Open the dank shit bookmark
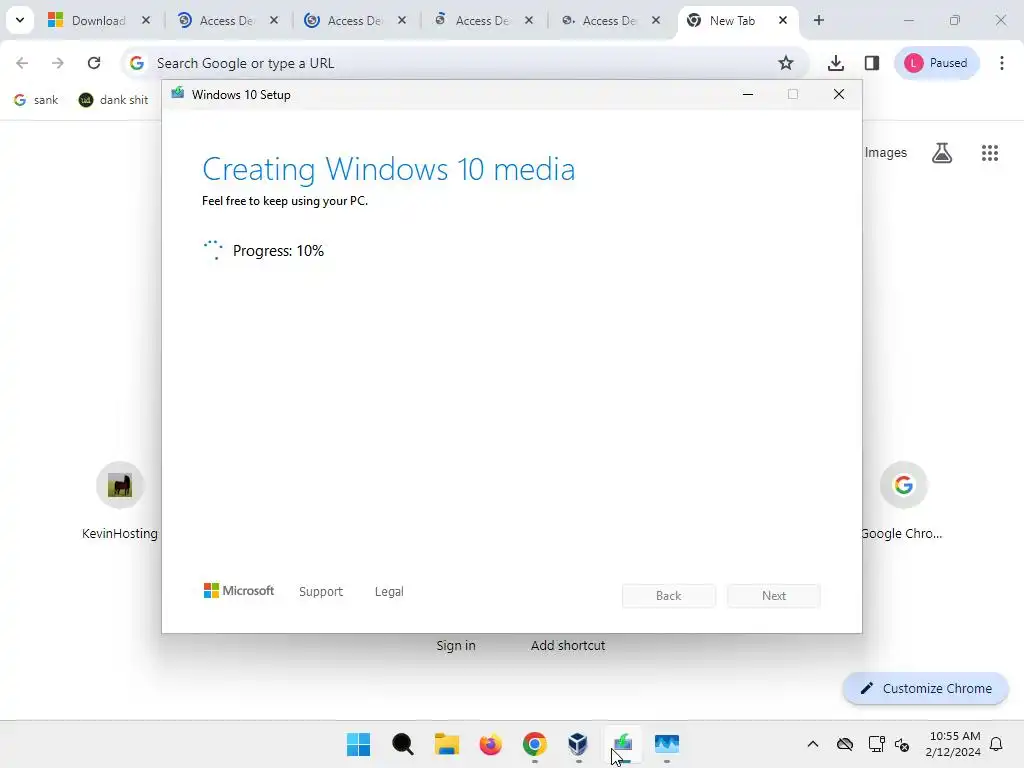 tap(113, 100)
